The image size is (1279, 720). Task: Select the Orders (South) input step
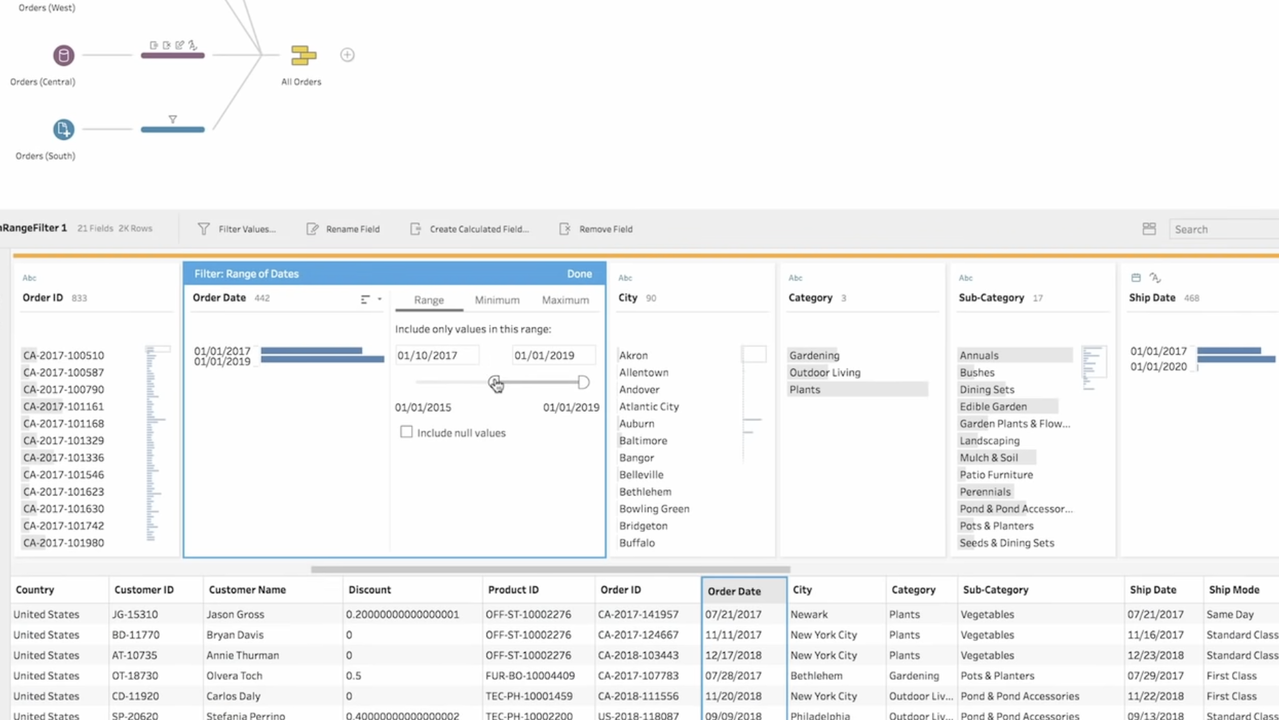click(63, 128)
